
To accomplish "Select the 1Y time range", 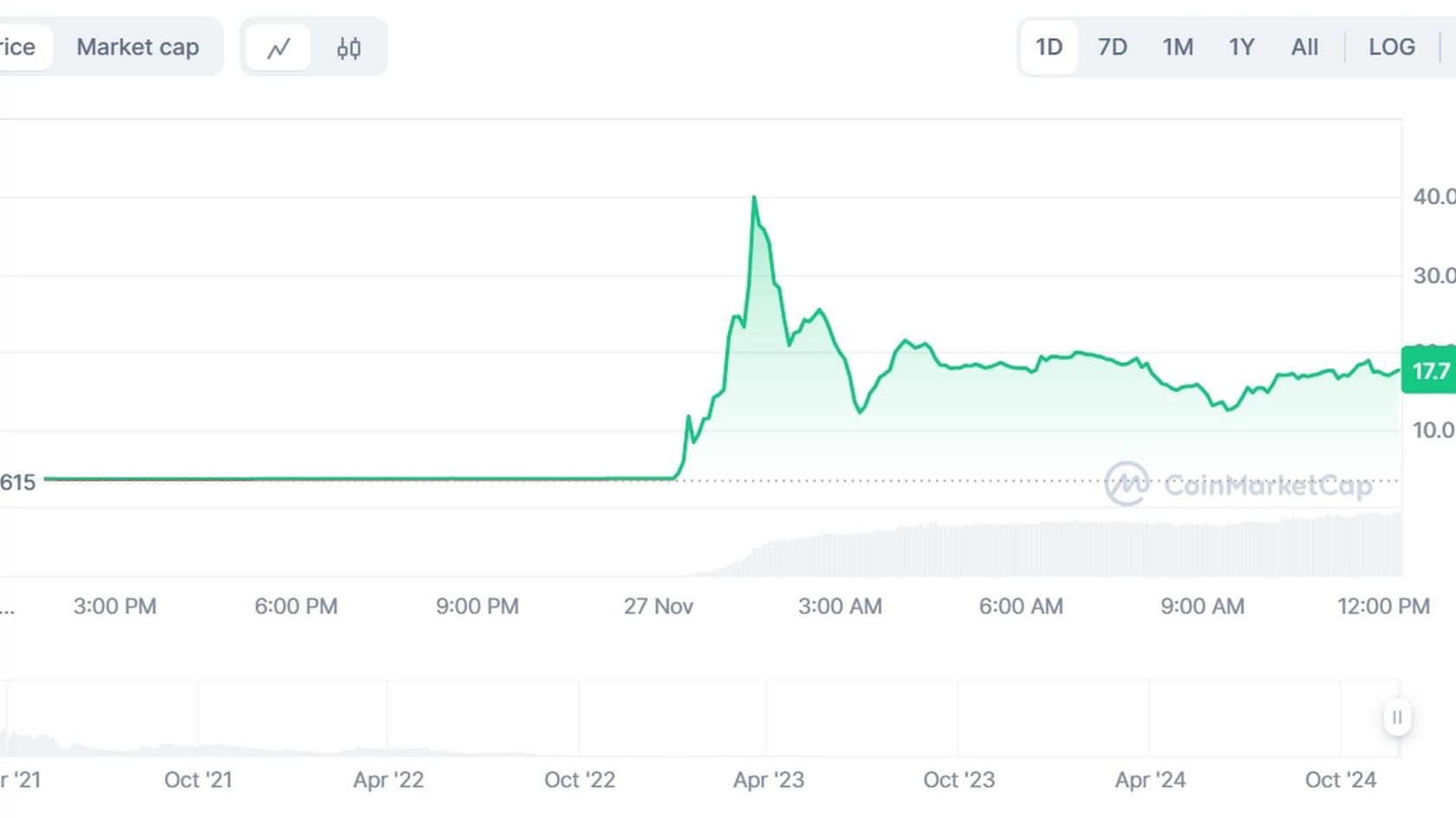I will pyautogui.click(x=1241, y=47).
